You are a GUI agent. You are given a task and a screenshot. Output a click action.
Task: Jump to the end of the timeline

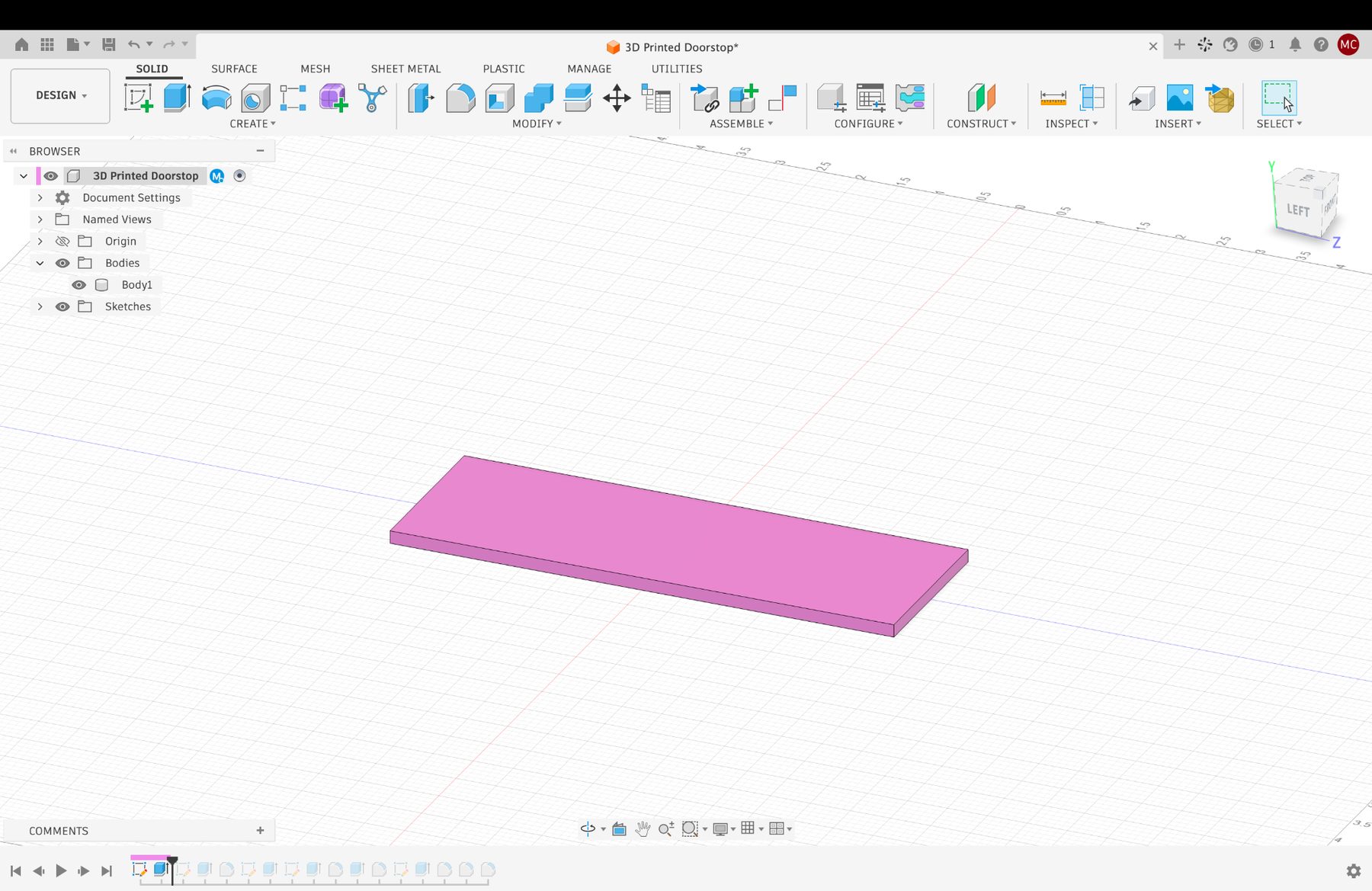[x=107, y=870]
